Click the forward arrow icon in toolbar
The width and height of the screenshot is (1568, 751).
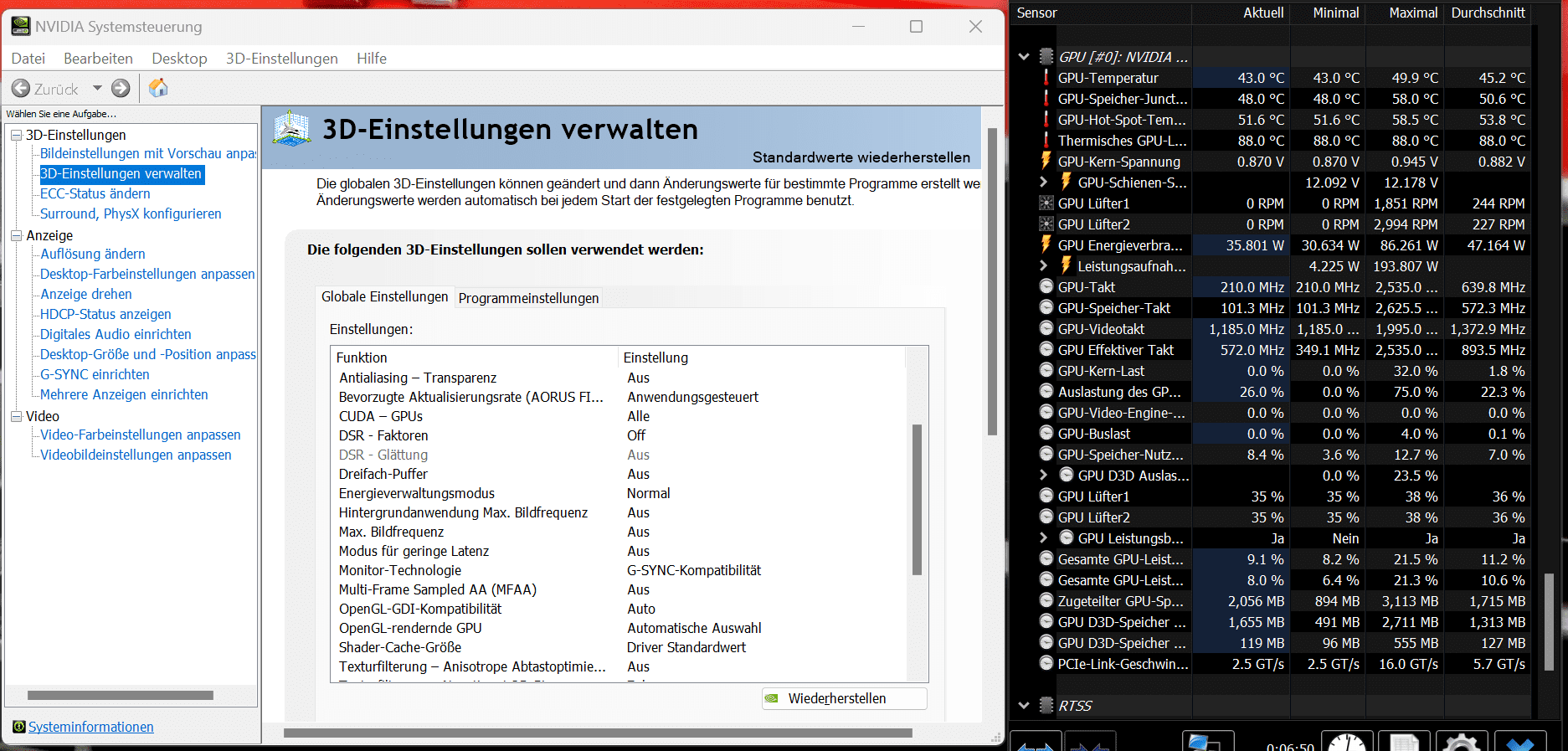[x=121, y=88]
